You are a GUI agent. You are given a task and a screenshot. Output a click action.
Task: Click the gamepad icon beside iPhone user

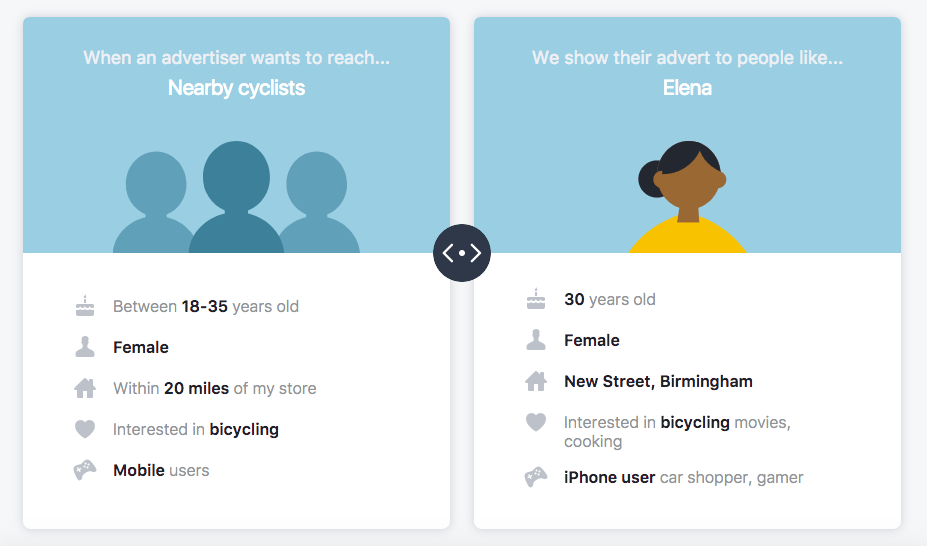coord(536,477)
